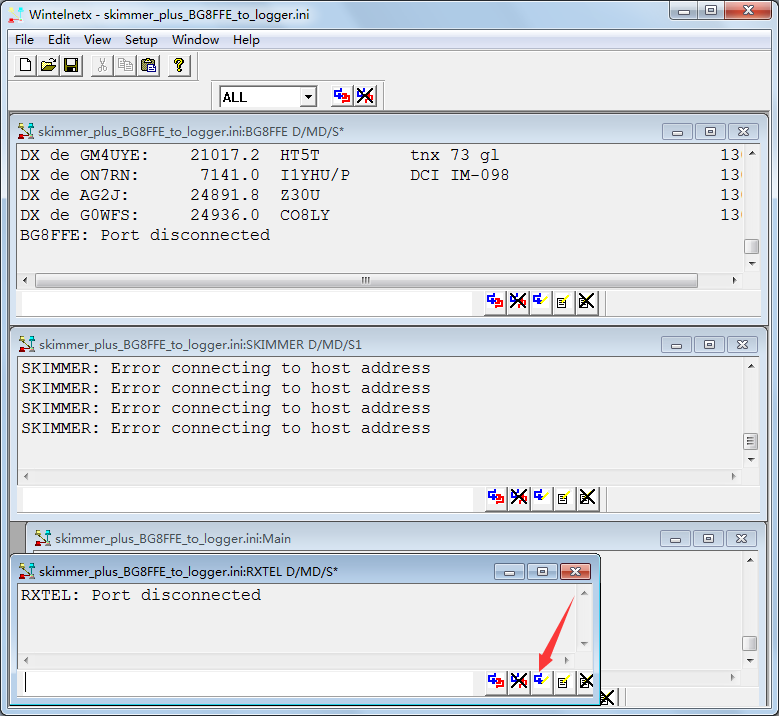Click the crossed-out notepad icon in BG8FFE window

[586, 302]
